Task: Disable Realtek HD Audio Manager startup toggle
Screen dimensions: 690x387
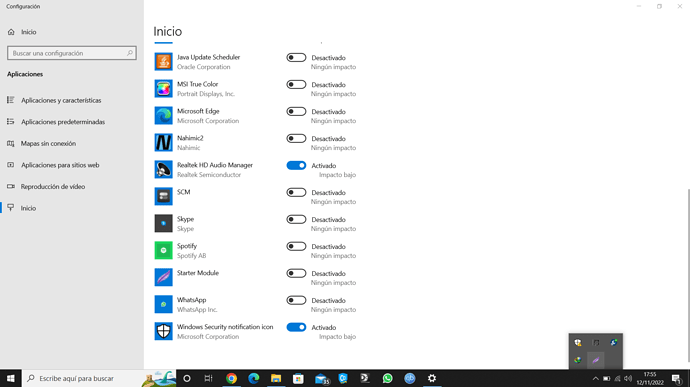Action: pos(296,166)
